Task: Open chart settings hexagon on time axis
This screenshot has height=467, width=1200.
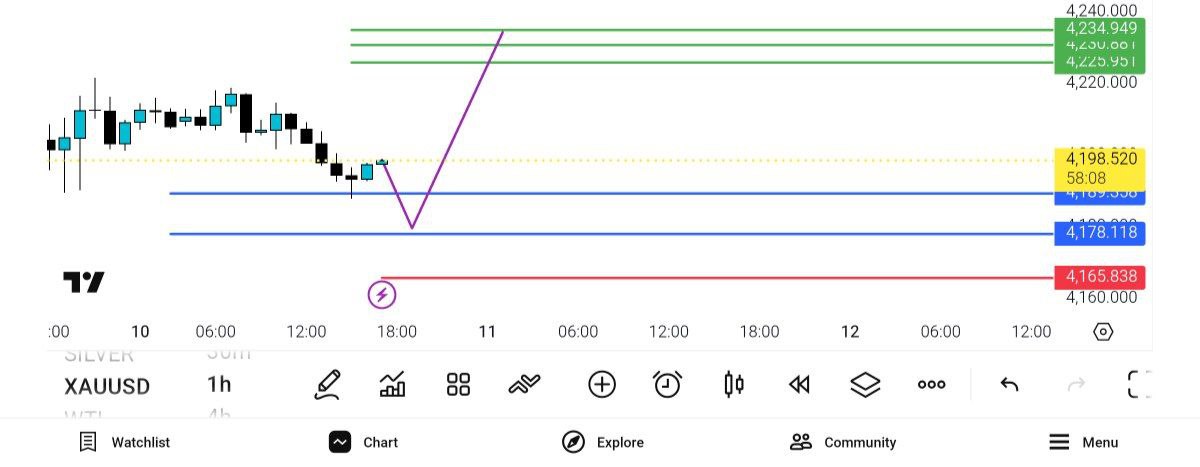Action: pos(1103,332)
